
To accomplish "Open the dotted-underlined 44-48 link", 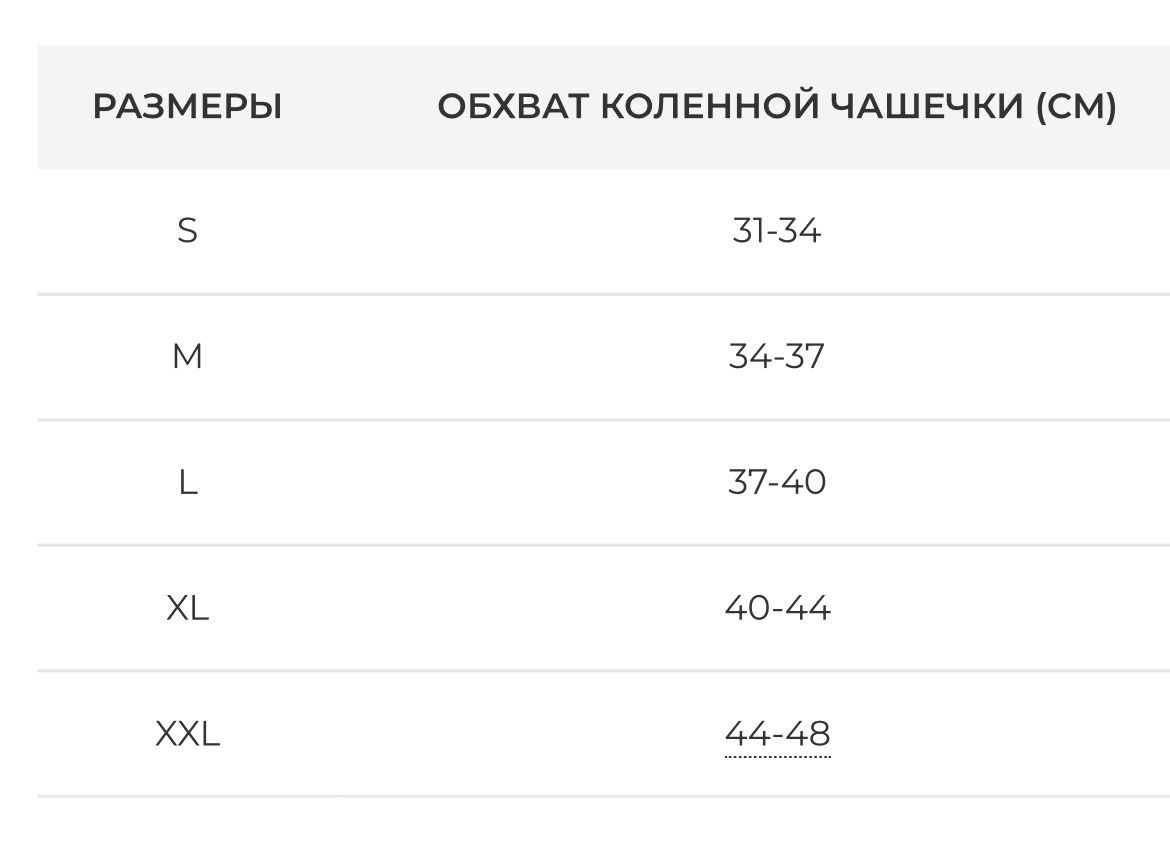I will [x=777, y=734].
